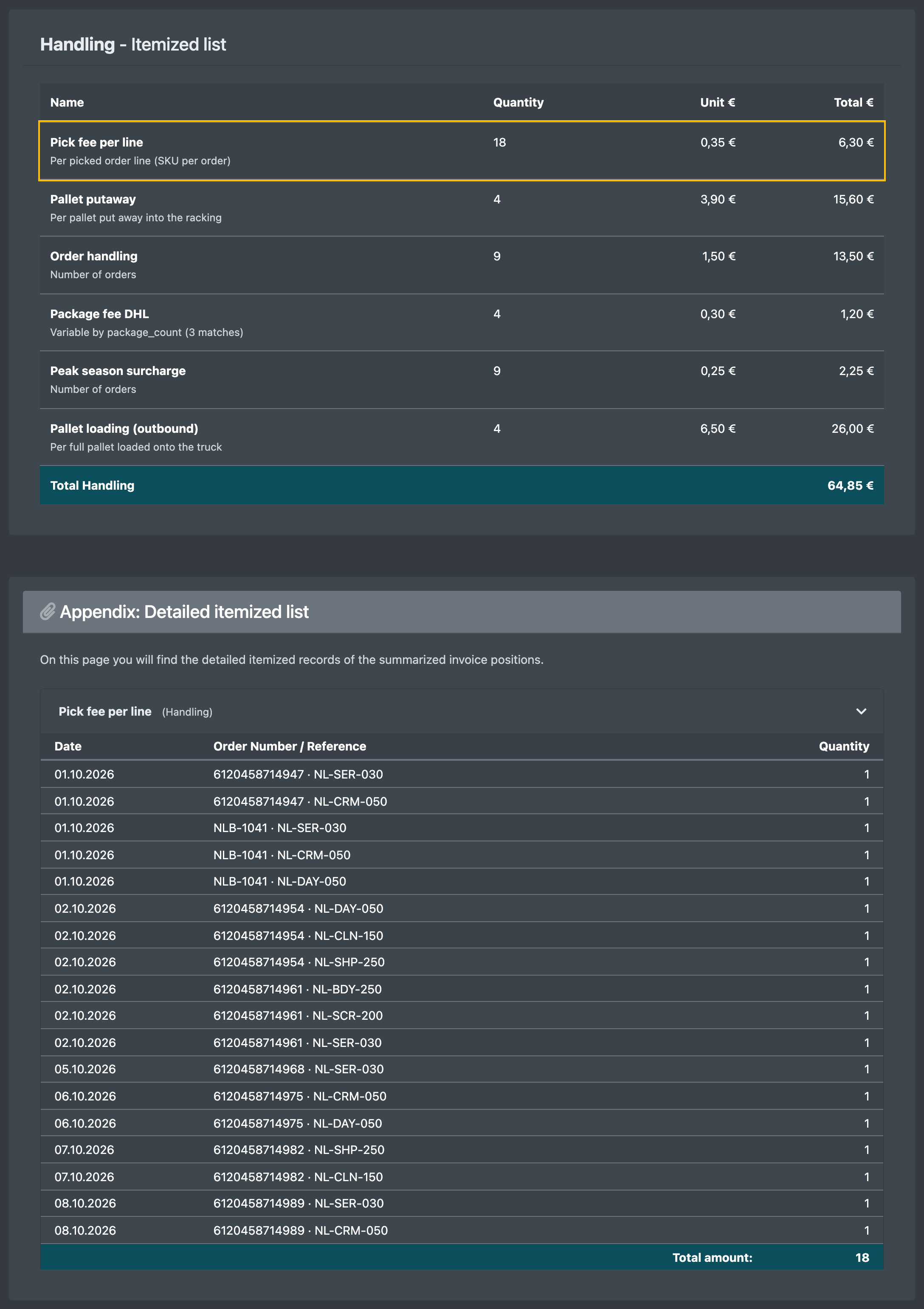Click order 6120458714982 · NL-SHP-250 entry

pos(299,1150)
